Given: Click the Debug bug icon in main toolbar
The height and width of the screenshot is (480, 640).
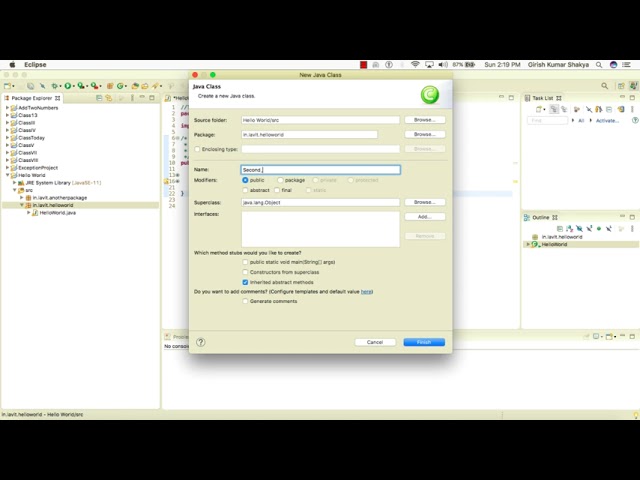Looking at the screenshot, I should point(54,86).
